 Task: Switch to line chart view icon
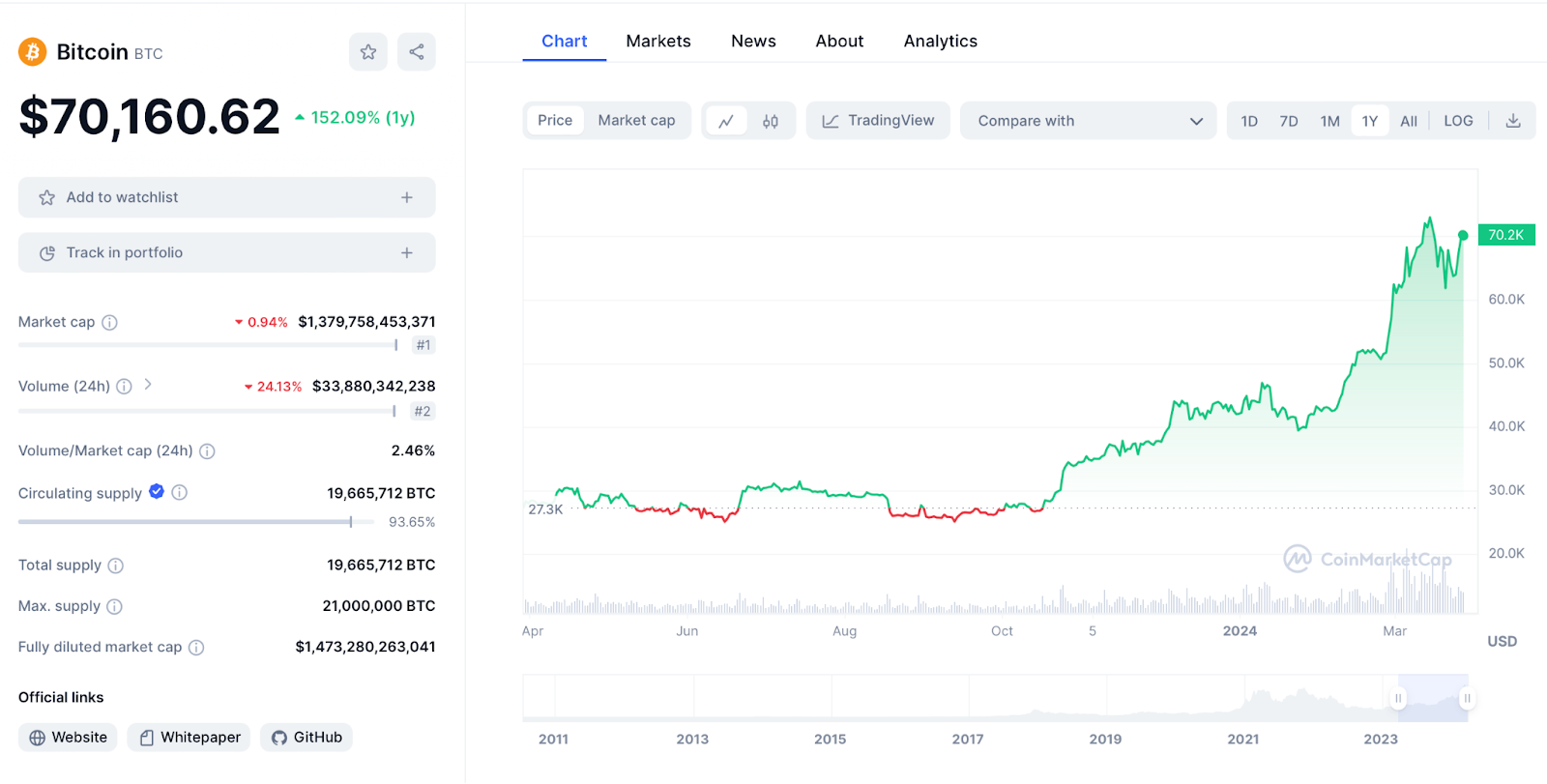click(726, 121)
